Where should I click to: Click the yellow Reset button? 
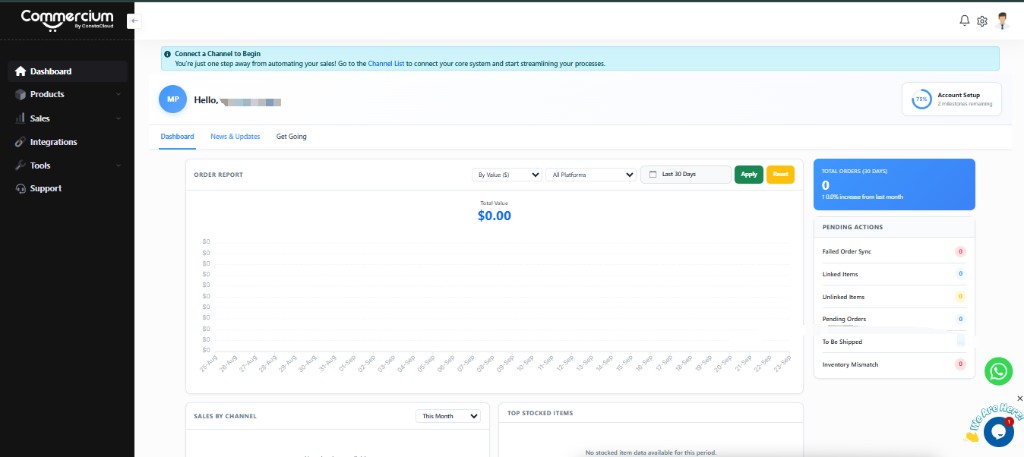click(780, 174)
